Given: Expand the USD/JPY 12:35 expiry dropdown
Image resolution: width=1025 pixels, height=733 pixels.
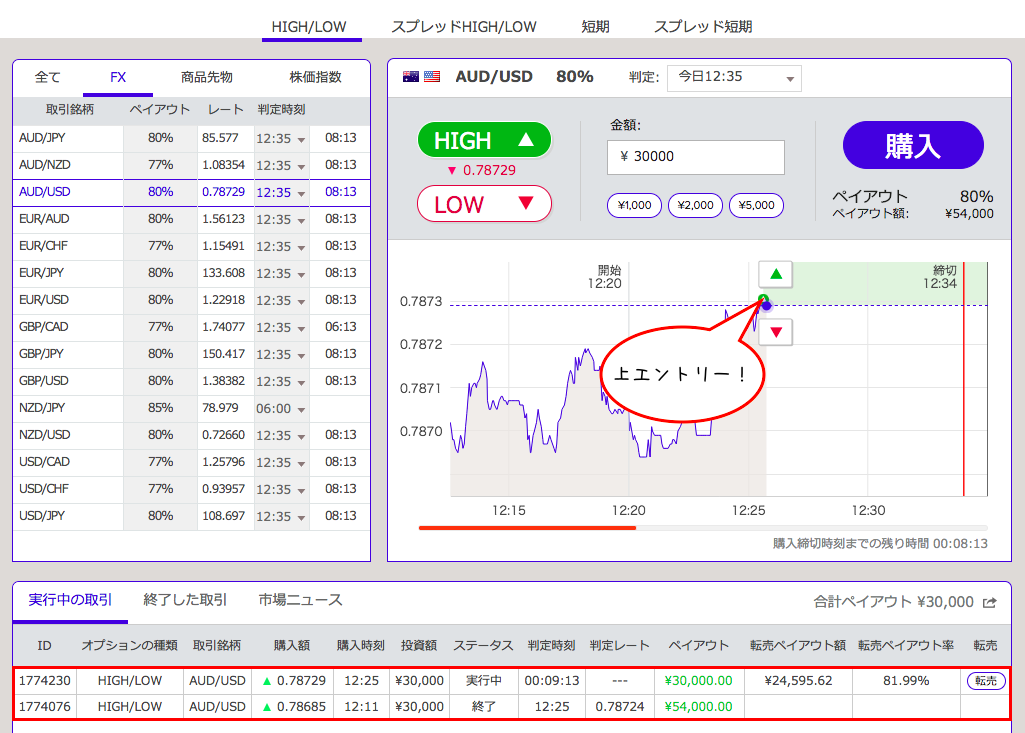Looking at the screenshot, I should (281, 517).
